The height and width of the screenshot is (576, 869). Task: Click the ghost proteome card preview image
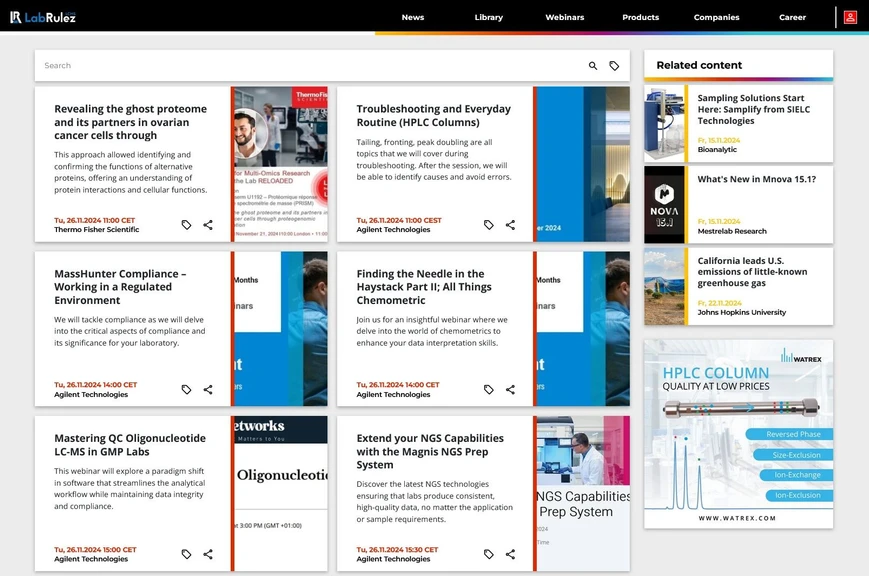tap(281, 164)
